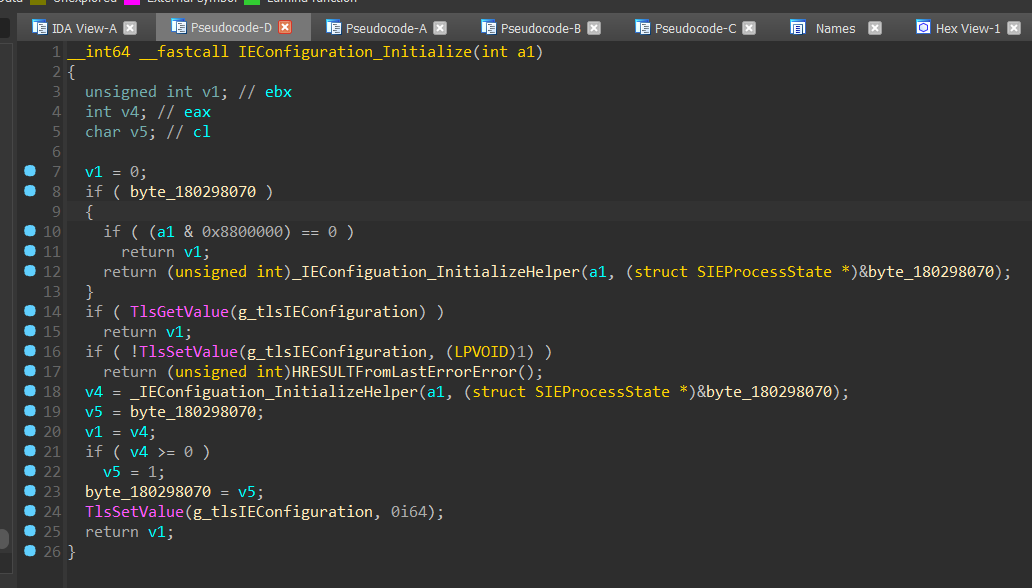Open the Pseudocode-B tab
This screenshot has height=588, width=1032.
coord(540,28)
